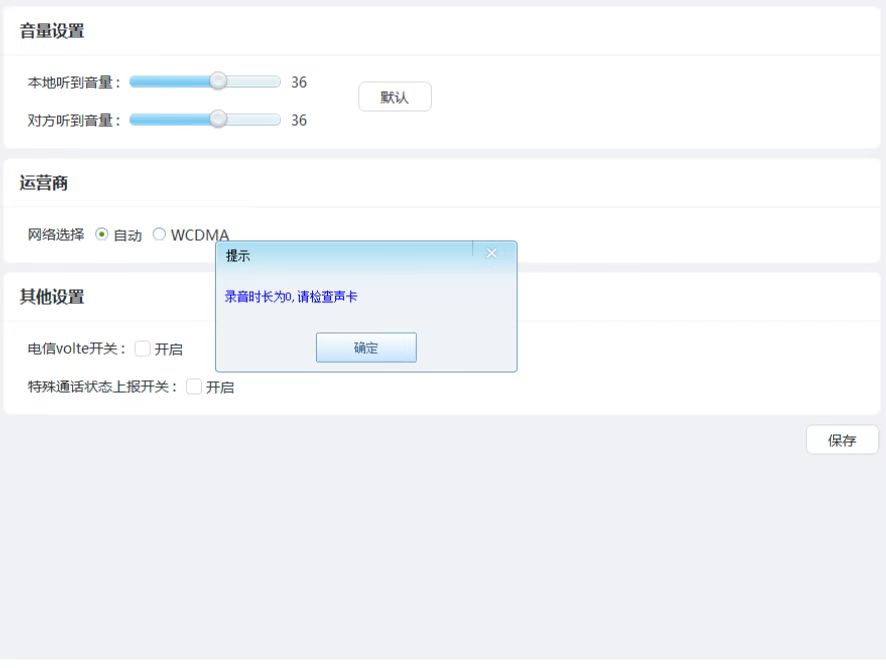
Task: Click the 提示 dialog title
Action: (238, 256)
